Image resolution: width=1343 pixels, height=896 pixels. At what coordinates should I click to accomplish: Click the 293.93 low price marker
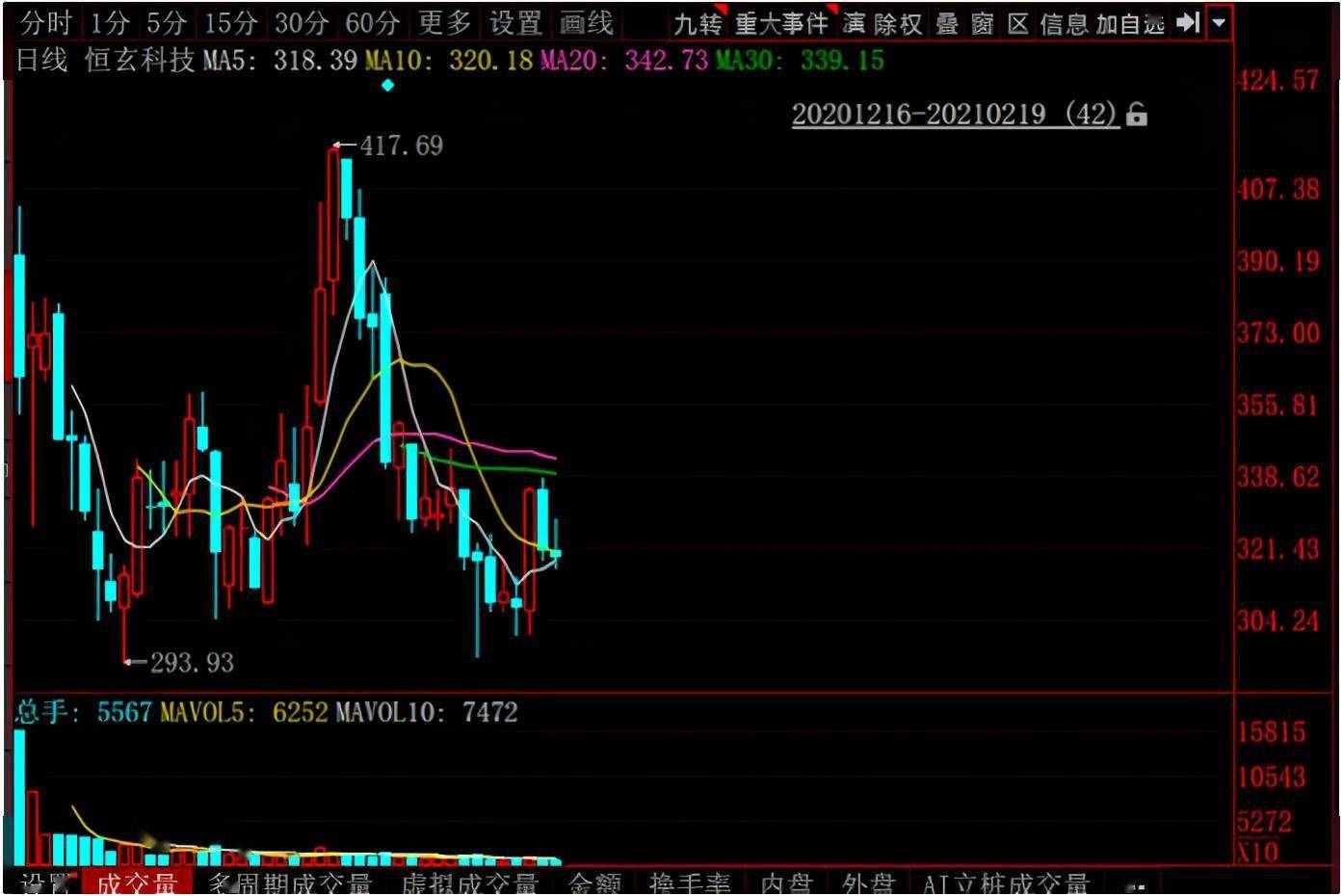point(192,663)
